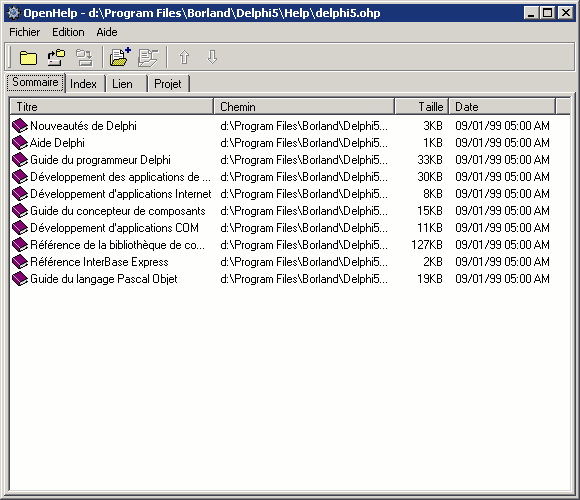Open the Edition menu
Image resolution: width=580 pixels, height=500 pixels.
[68, 32]
